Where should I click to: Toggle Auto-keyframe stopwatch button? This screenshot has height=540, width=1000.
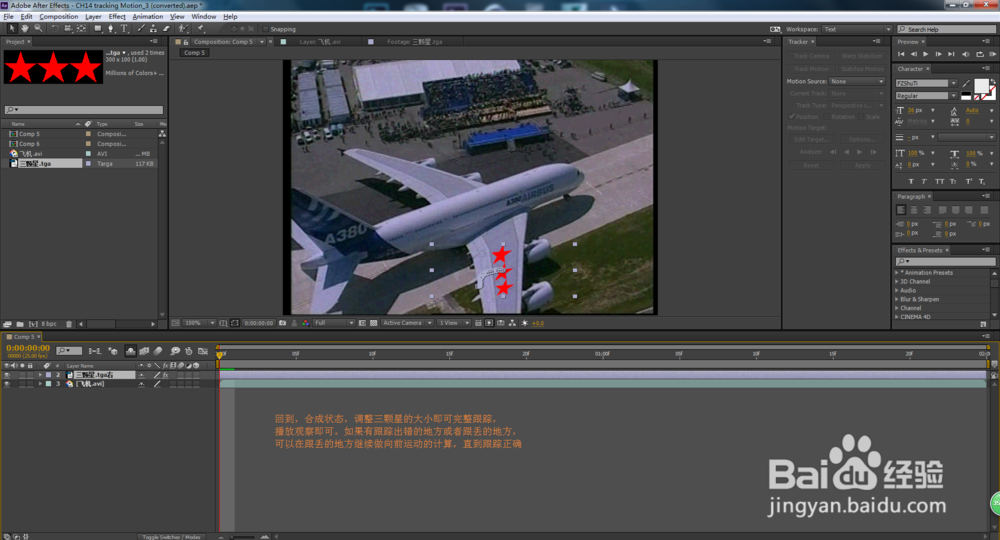(x=189, y=351)
